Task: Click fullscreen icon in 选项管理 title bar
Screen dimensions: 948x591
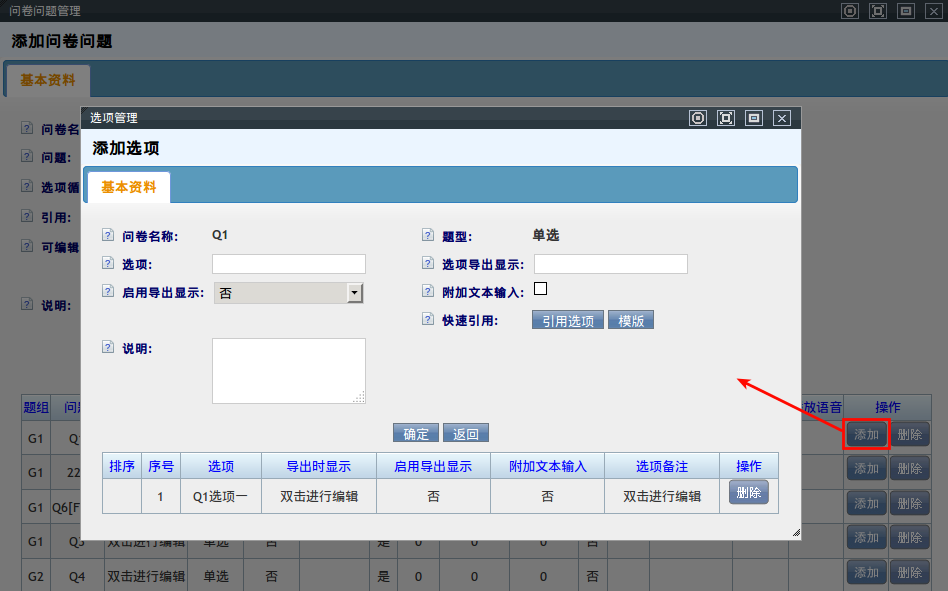Action: coord(726,118)
